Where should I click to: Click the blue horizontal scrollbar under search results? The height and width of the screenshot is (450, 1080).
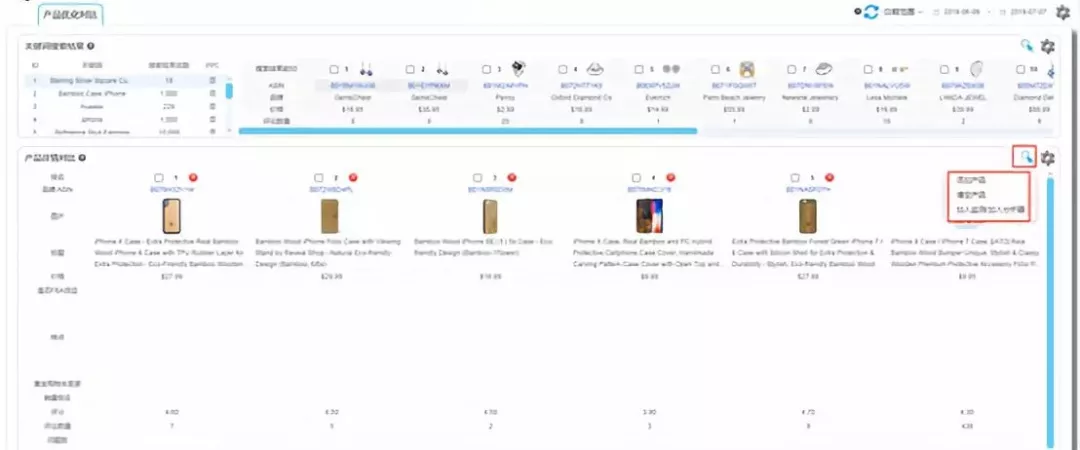pyautogui.click(x=468, y=130)
